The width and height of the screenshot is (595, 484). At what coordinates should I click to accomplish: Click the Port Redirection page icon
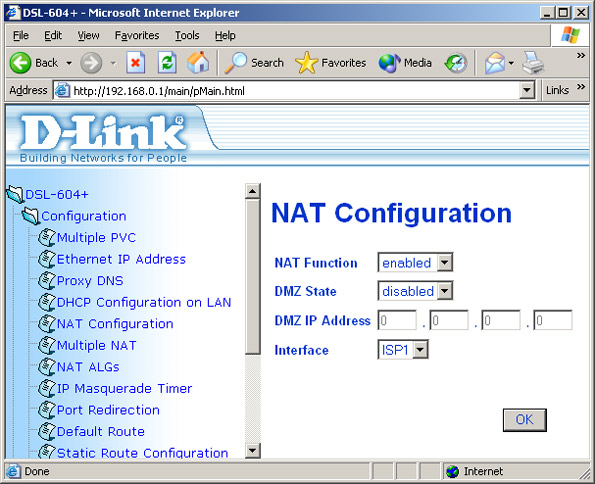[x=47, y=410]
